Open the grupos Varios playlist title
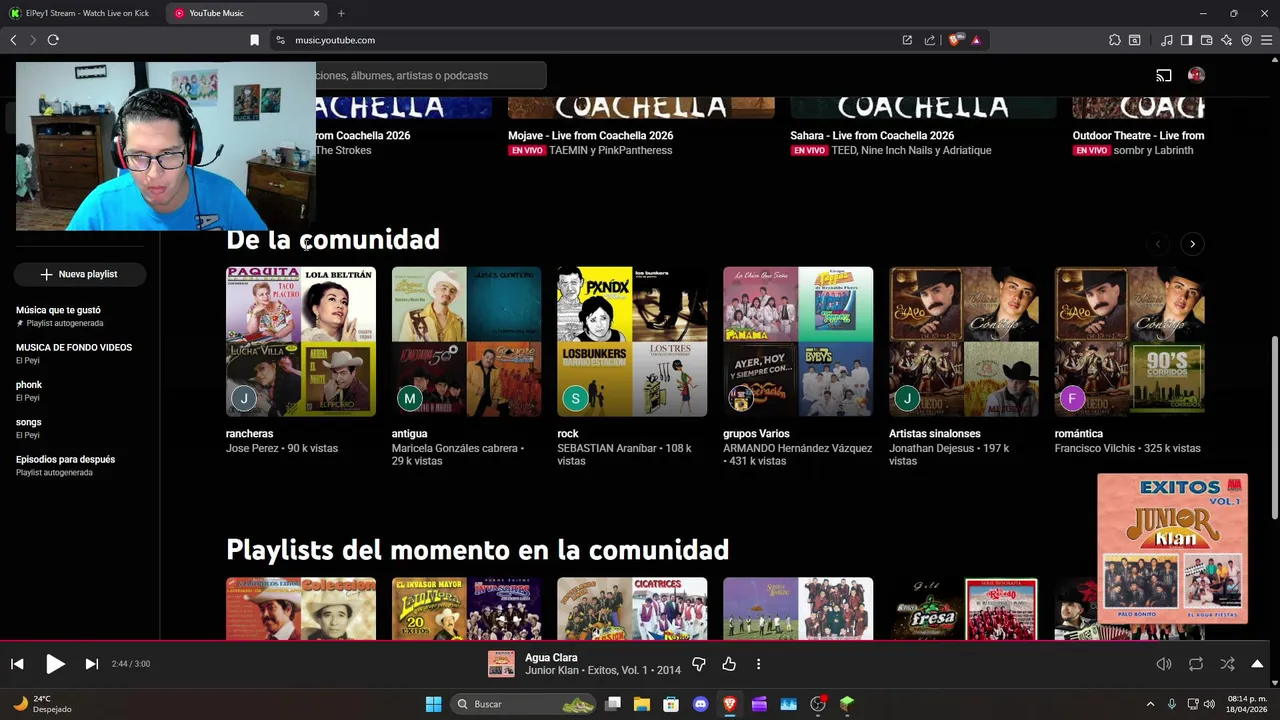The image size is (1280, 720). tap(756, 434)
